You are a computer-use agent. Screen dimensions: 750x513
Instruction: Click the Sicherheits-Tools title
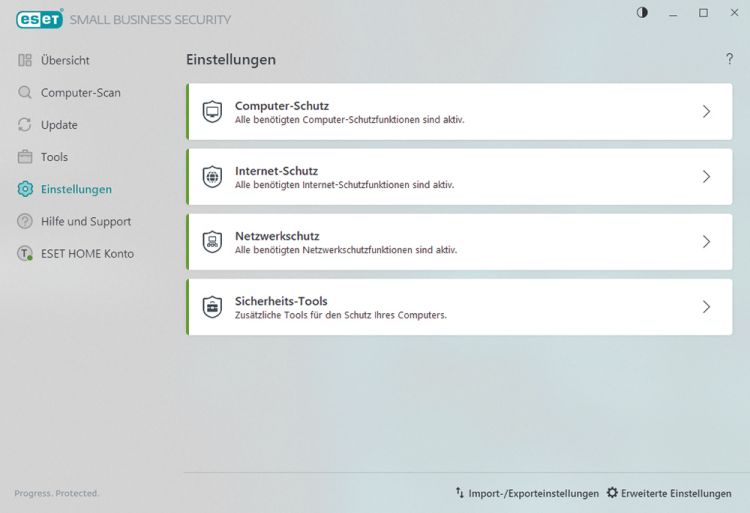coord(281,301)
